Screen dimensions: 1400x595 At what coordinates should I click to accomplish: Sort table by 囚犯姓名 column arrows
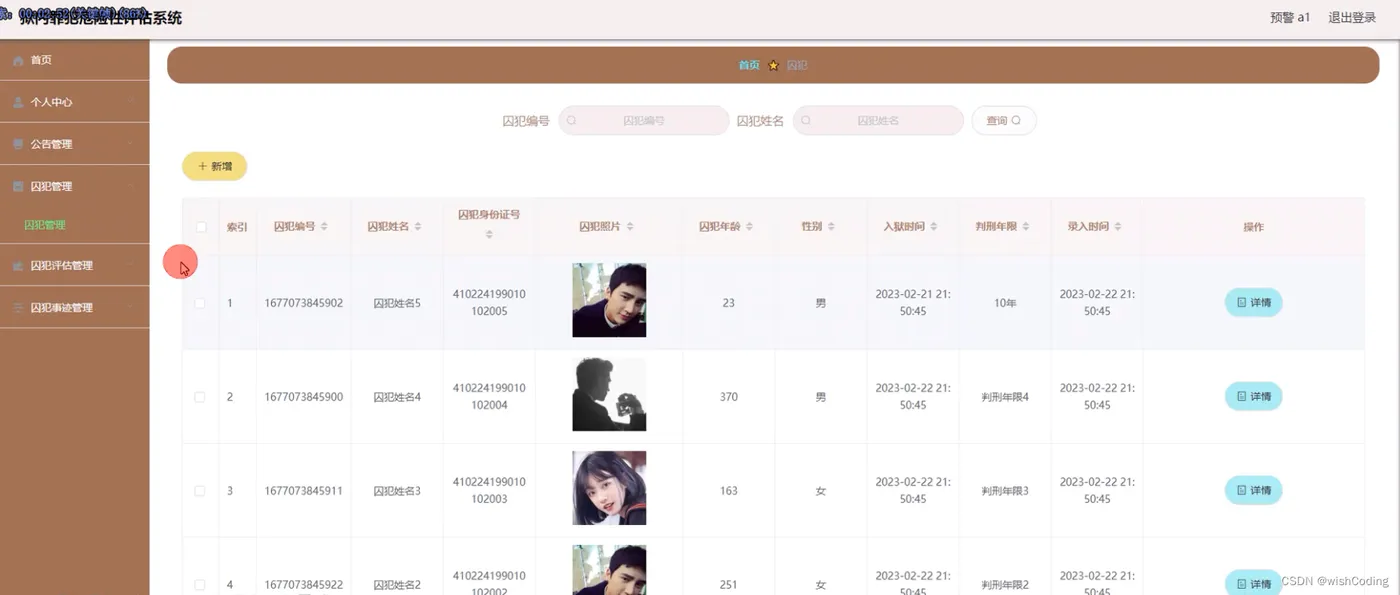(x=418, y=227)
